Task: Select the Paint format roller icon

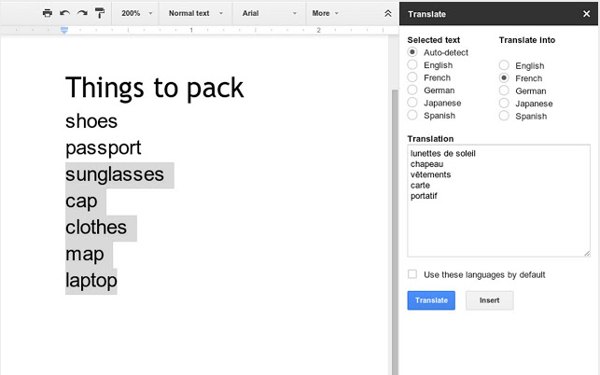Action: [100, 13]
